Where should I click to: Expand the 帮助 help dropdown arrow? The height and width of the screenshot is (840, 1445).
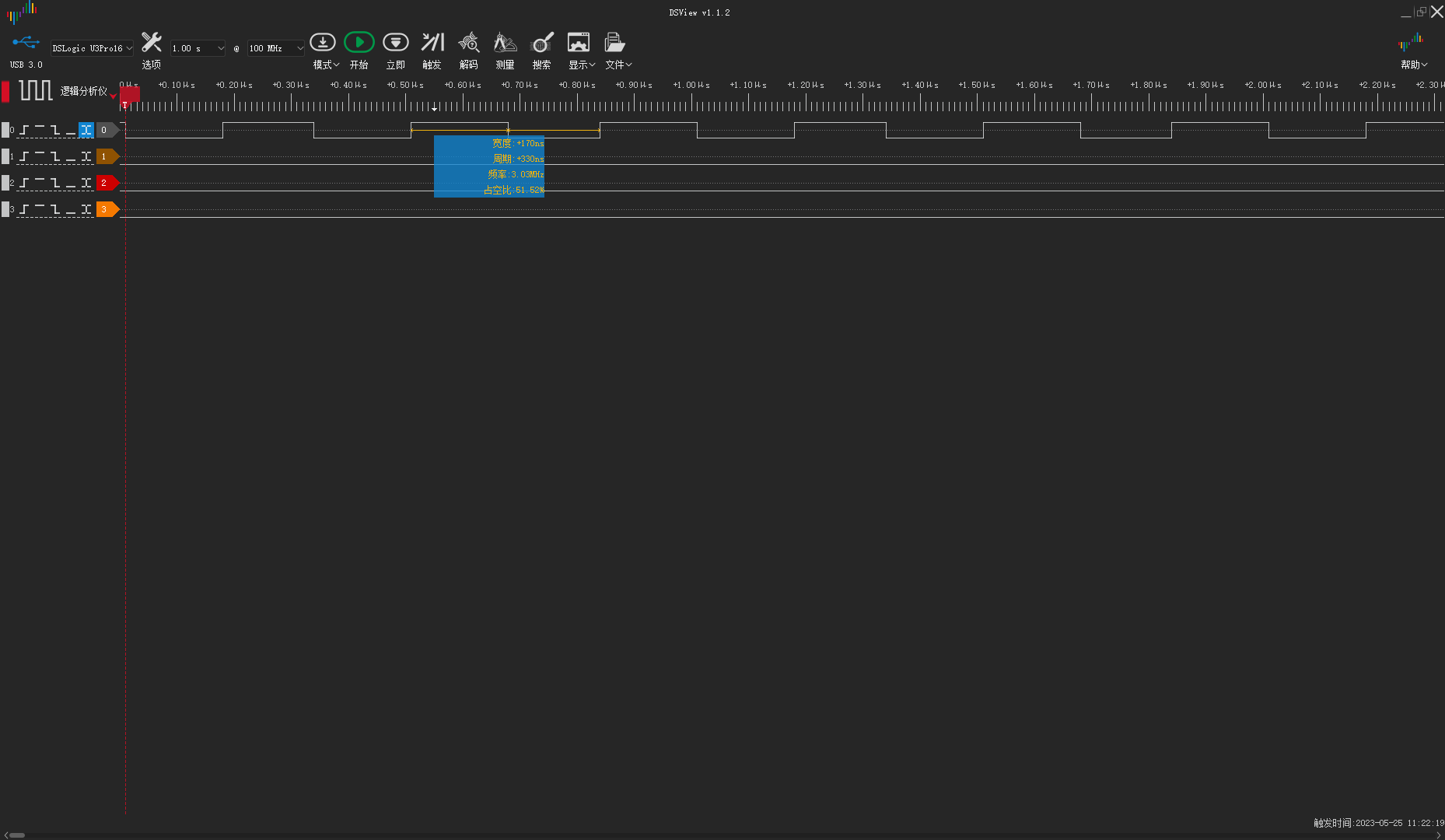pos(1424,65)
